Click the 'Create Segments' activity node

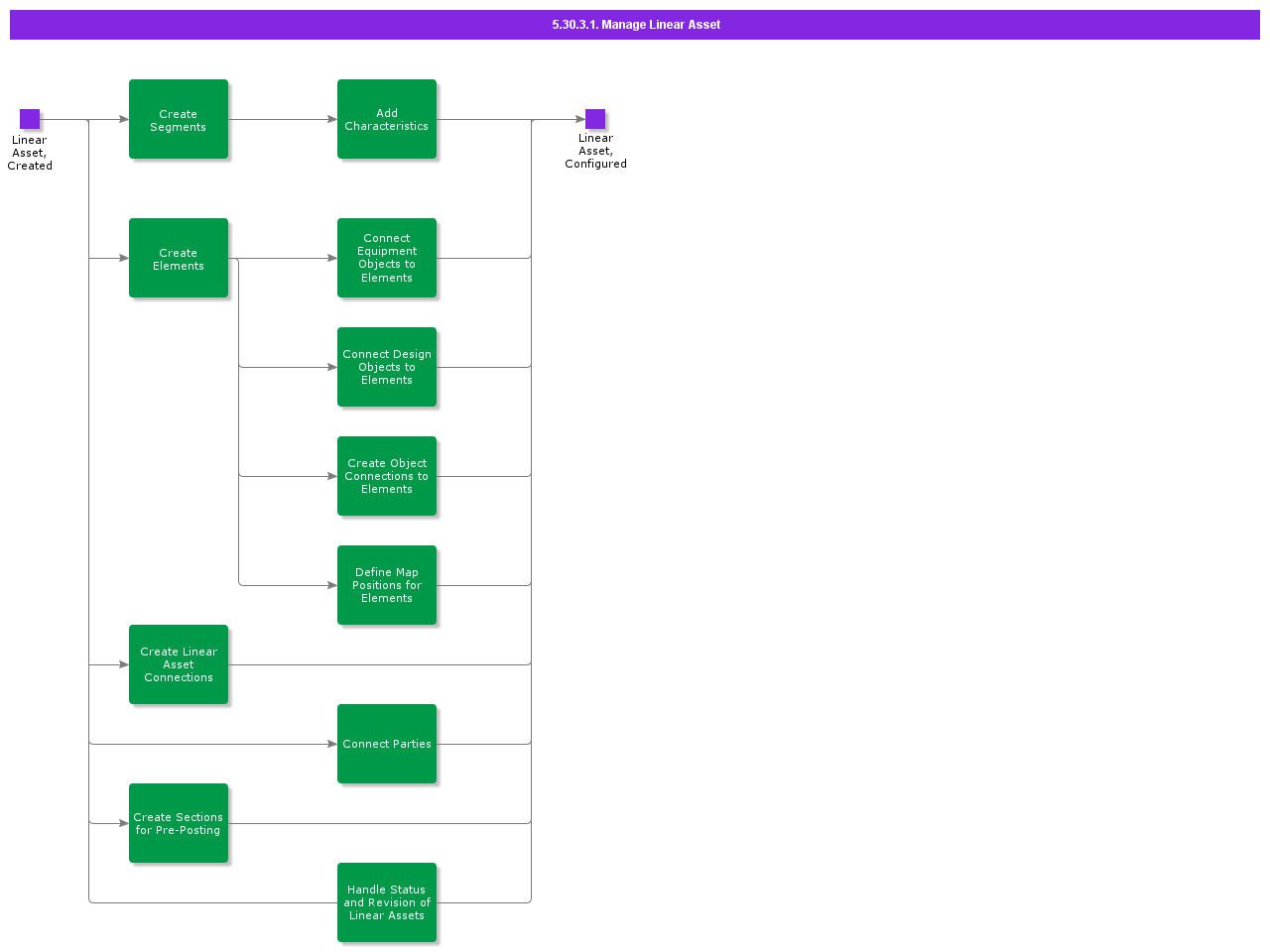coord(179,119)
